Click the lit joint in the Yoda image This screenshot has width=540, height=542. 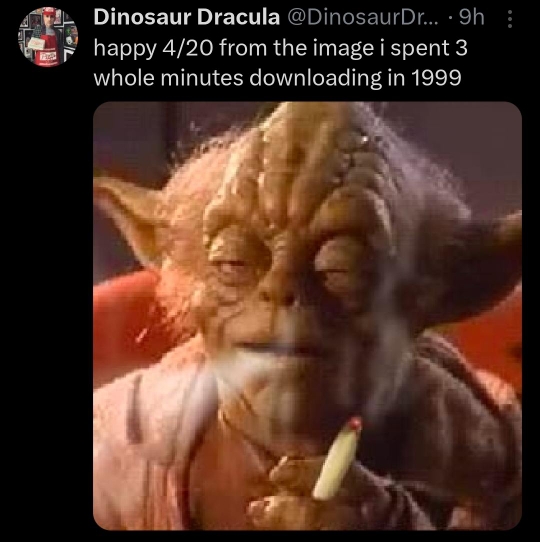(x=338, y=458)
